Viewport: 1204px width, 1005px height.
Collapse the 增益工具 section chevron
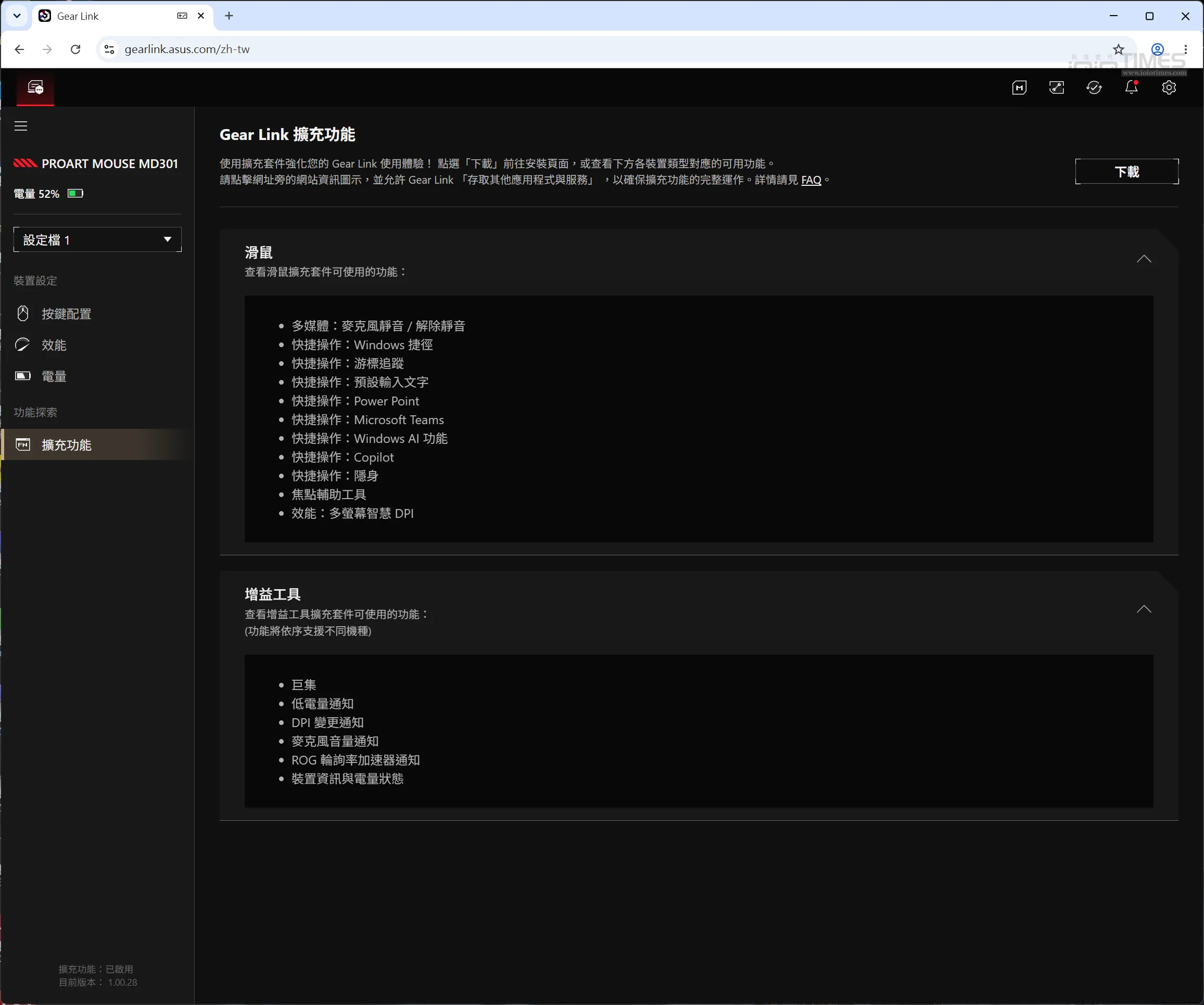(x=1144, y=609)
